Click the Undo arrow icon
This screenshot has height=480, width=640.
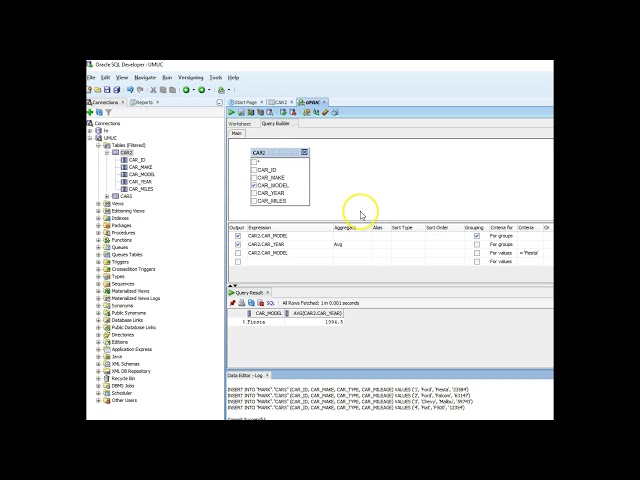(130, 90)
